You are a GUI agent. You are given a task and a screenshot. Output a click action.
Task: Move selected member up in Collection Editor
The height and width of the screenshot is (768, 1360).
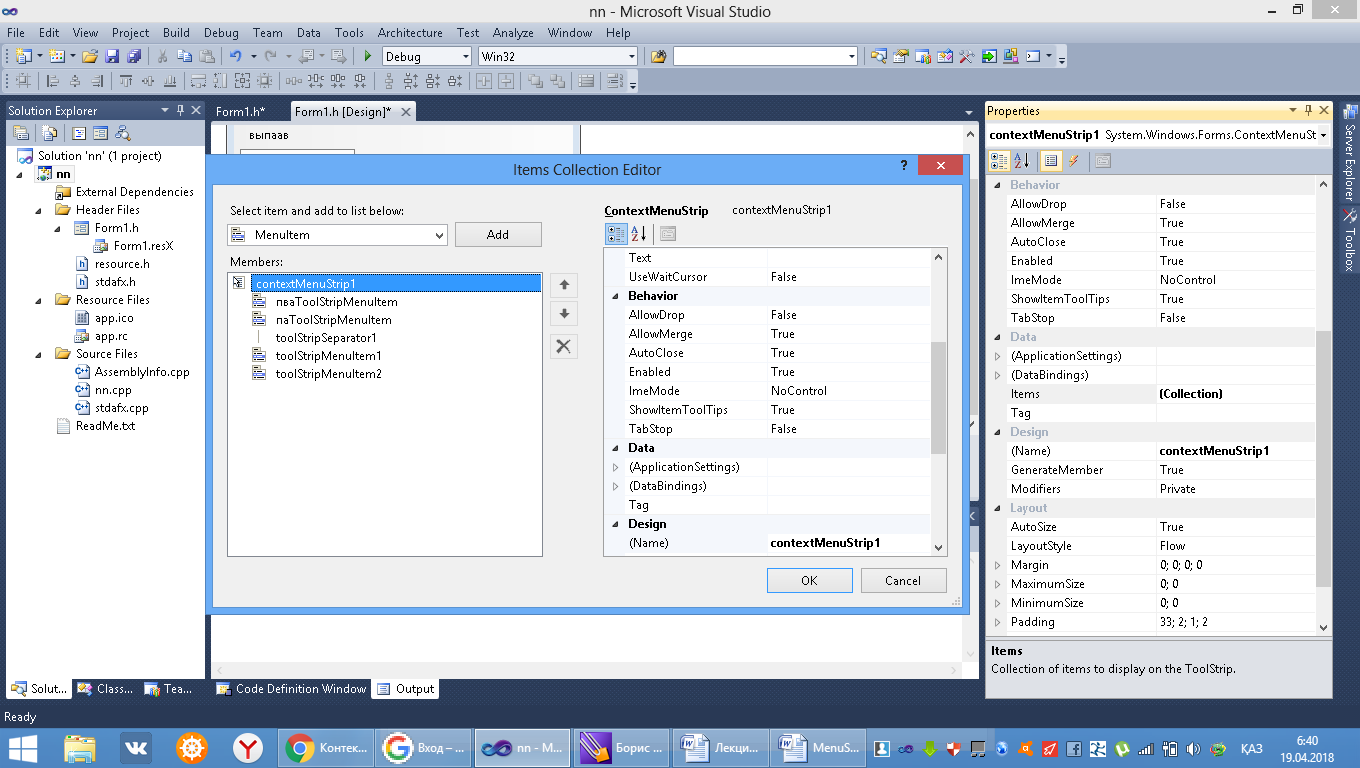(x=564, y=285)
